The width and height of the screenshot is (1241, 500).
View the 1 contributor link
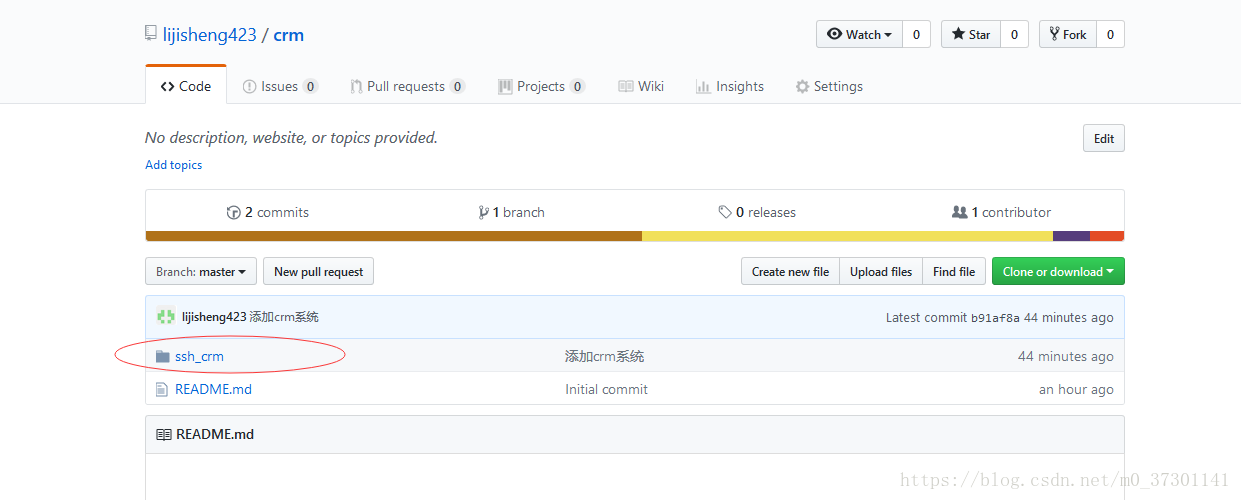(1001, 212)
